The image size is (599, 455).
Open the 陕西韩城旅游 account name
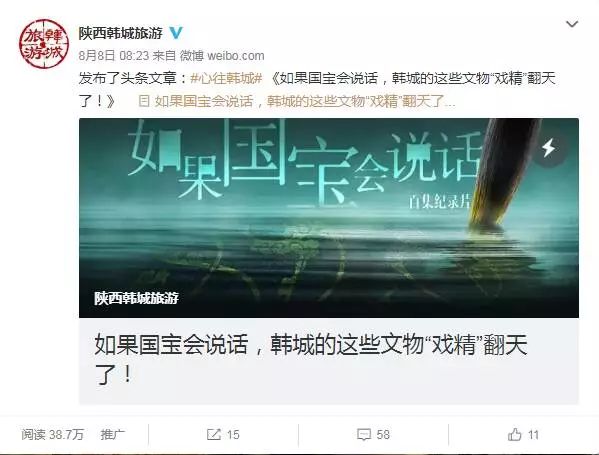(121, 33)
